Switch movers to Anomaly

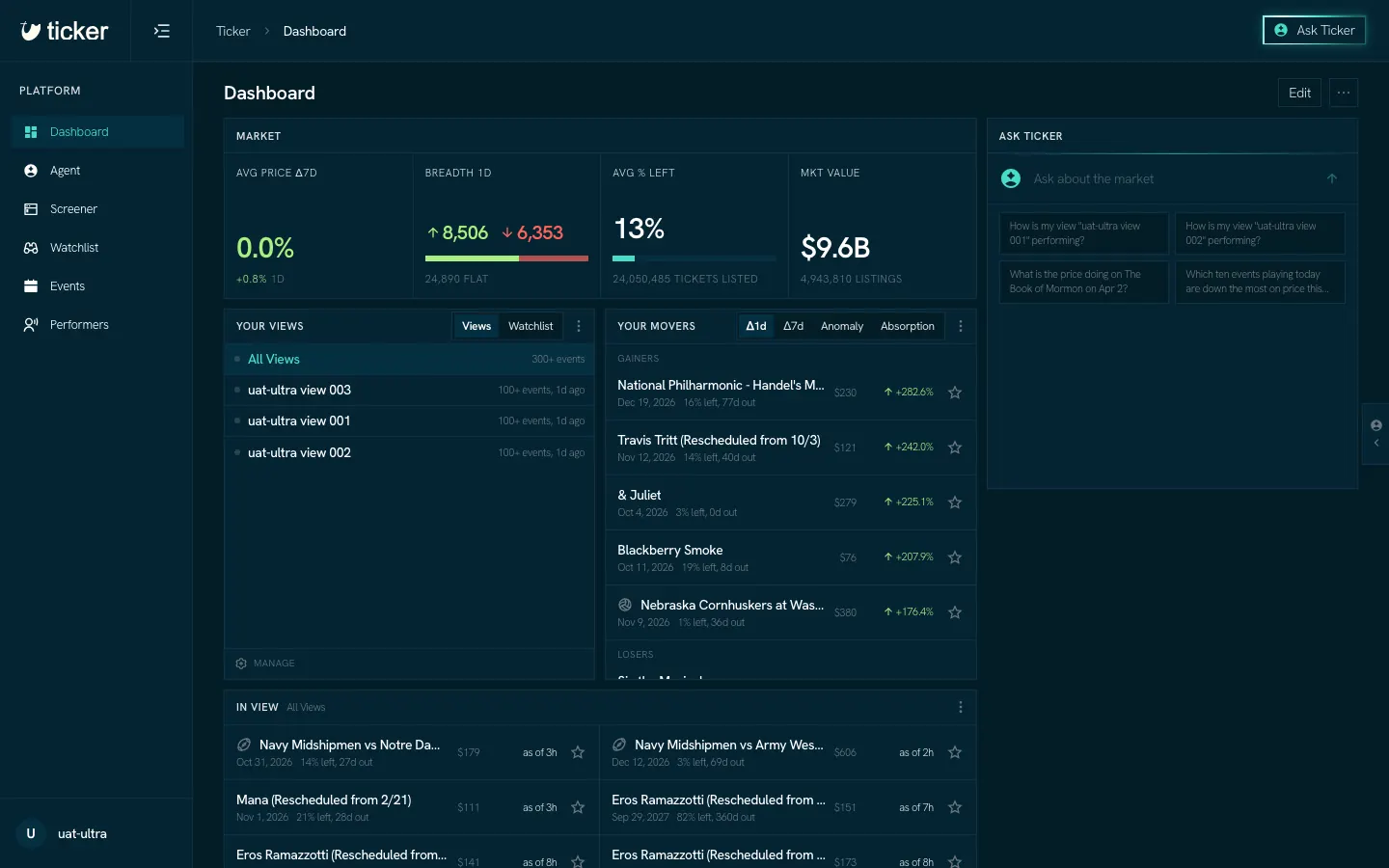pyautogui.click(x=842, y=326)
